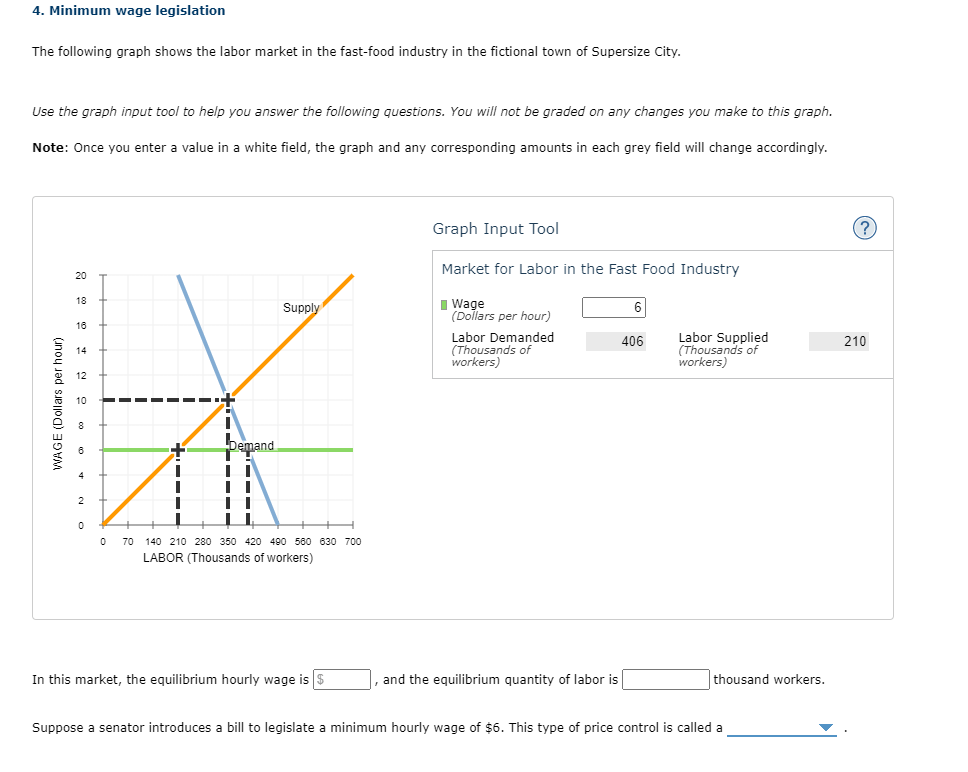Click the green wage legend swatch
The height and width of the screenshot is (772, 968).
(444, 304)
